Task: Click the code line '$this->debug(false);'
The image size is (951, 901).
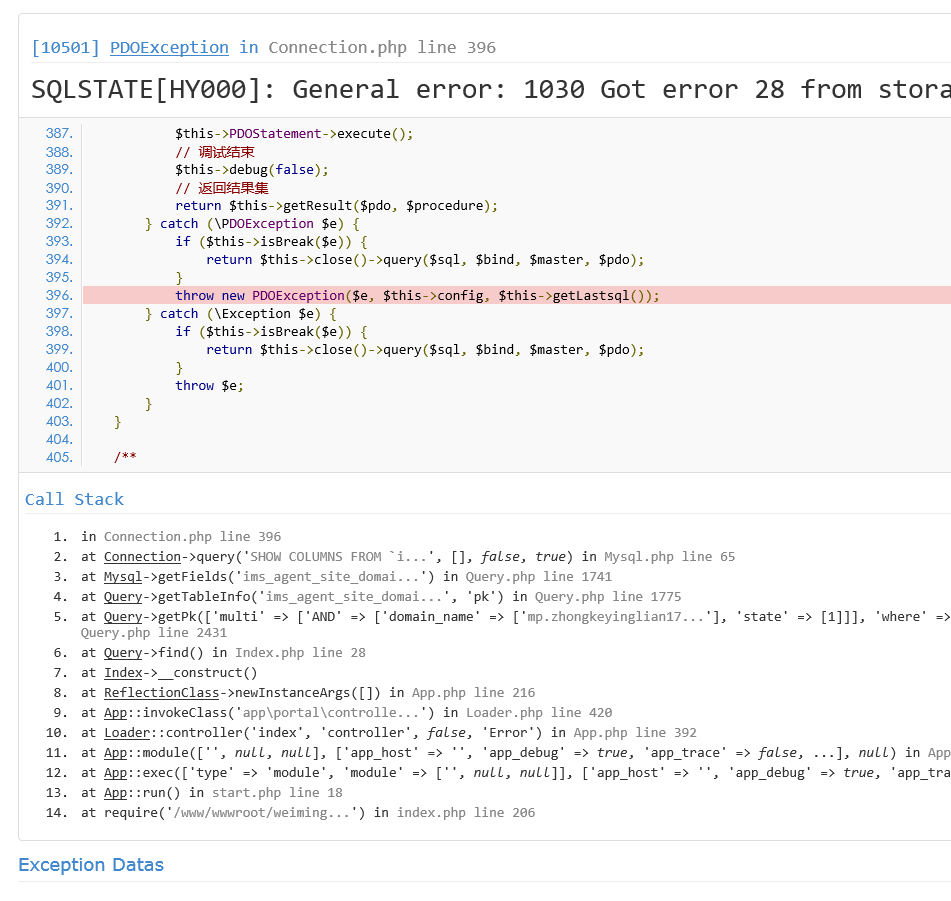Action: pos(252,170)
